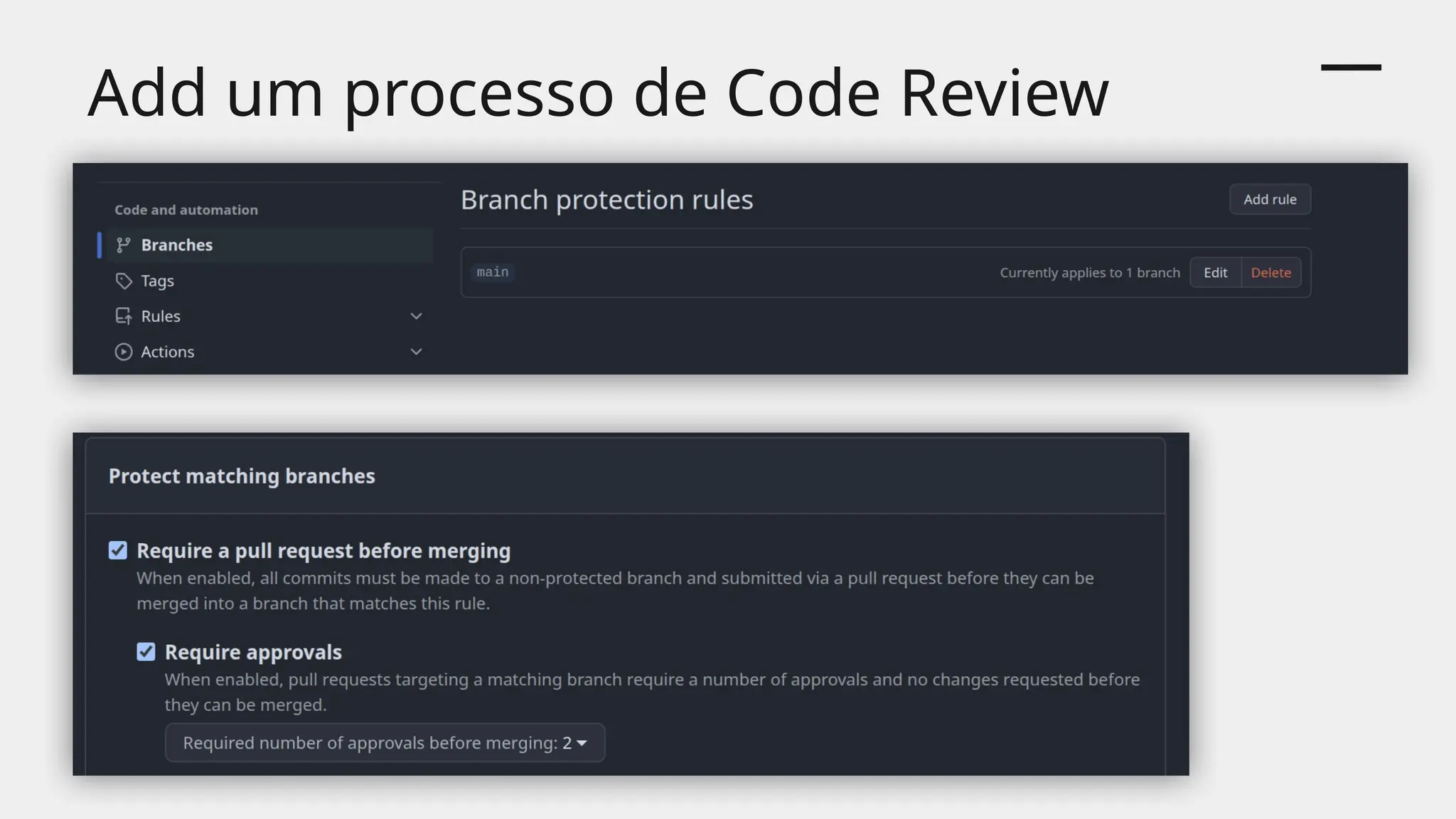Click 'Currently applies to 1 branch' text
1456x819 pixels.
tap(1090, 273)
